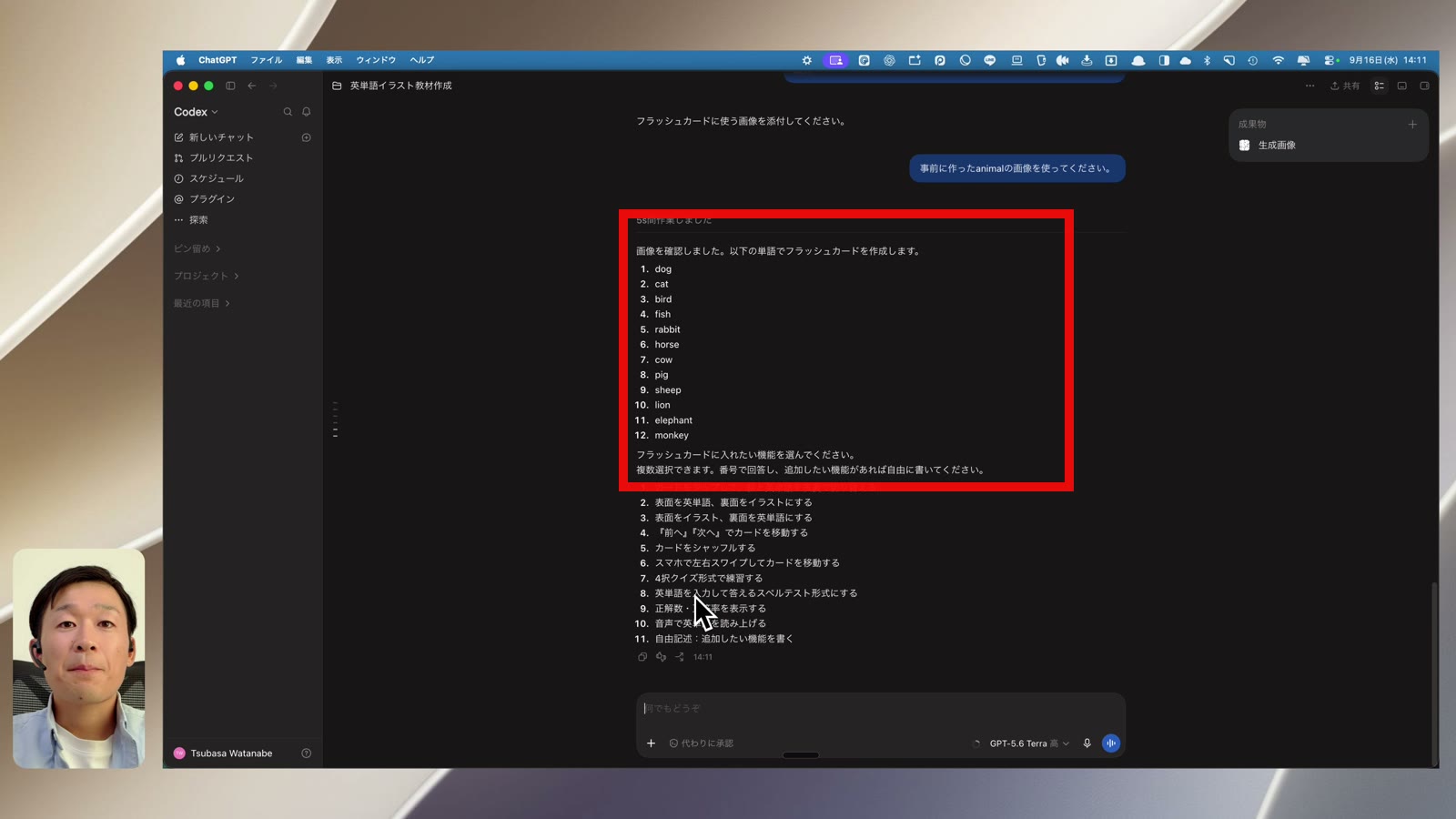Click list item 5. カードをシャッフルする

click(698, 548)
